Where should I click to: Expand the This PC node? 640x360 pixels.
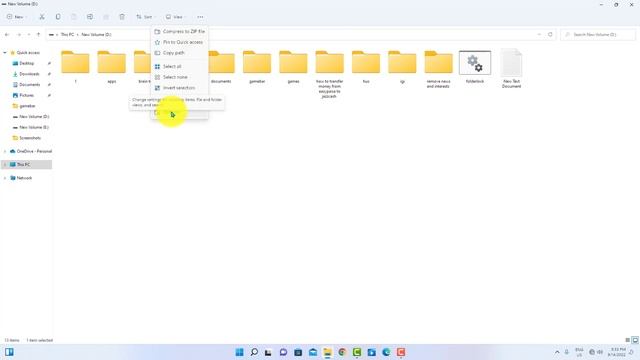pos(5,164)
